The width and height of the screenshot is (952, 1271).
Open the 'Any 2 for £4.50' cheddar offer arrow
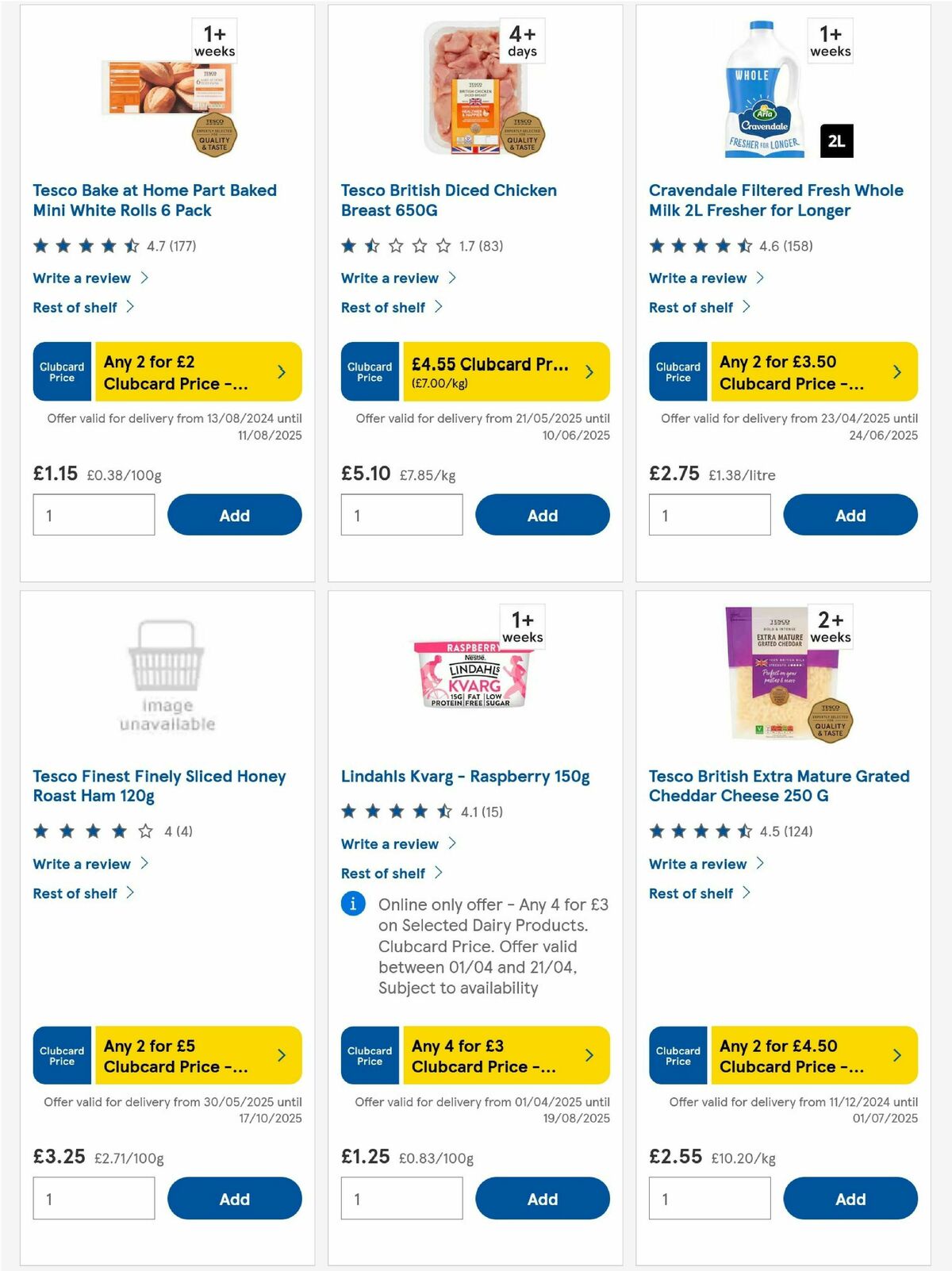pyautogui.click(x=897, y=1055)
